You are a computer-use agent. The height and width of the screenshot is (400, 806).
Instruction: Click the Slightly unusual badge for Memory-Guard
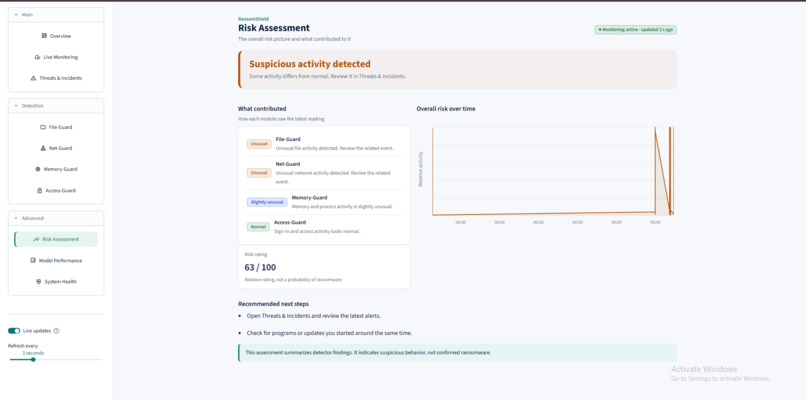(267, 202)
